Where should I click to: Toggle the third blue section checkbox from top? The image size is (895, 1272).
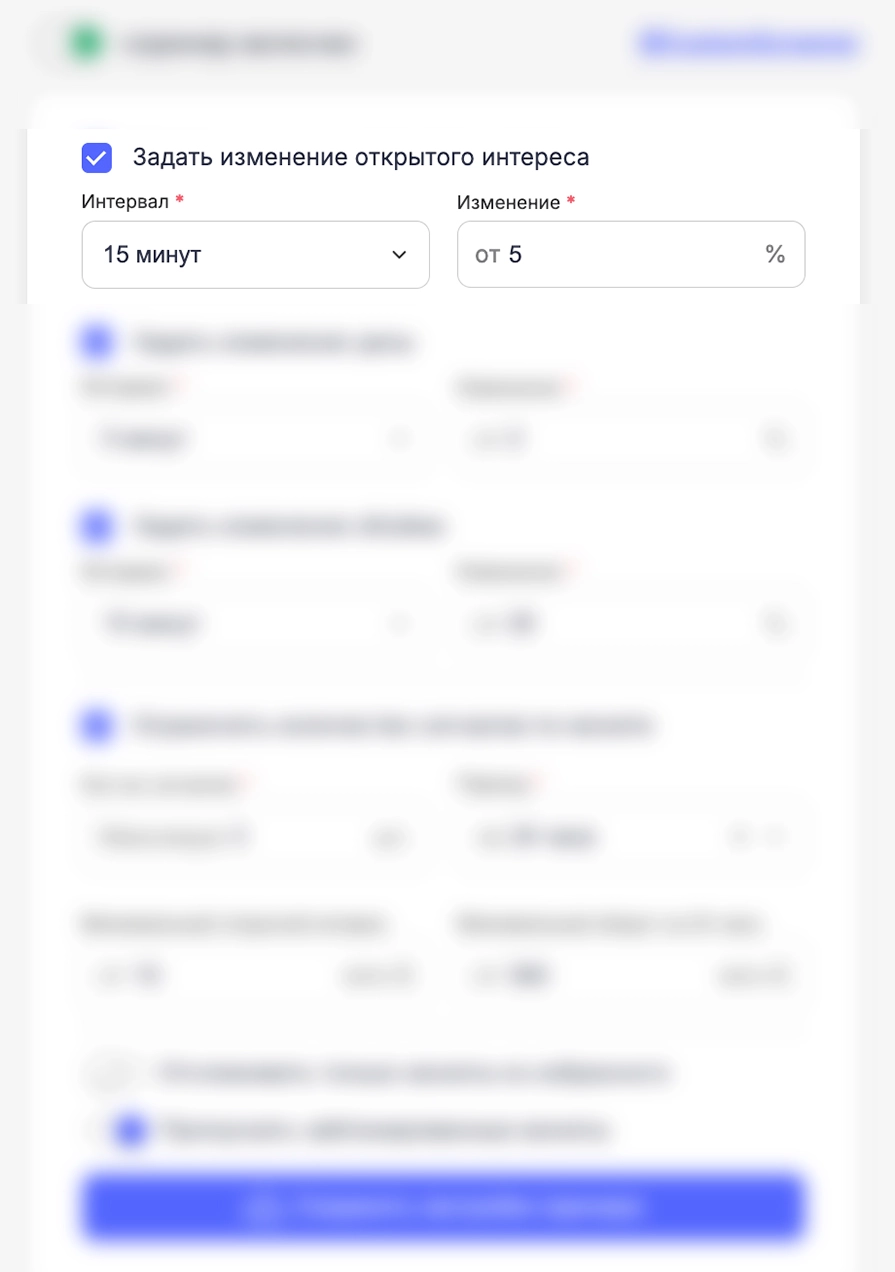coord(97,526)
